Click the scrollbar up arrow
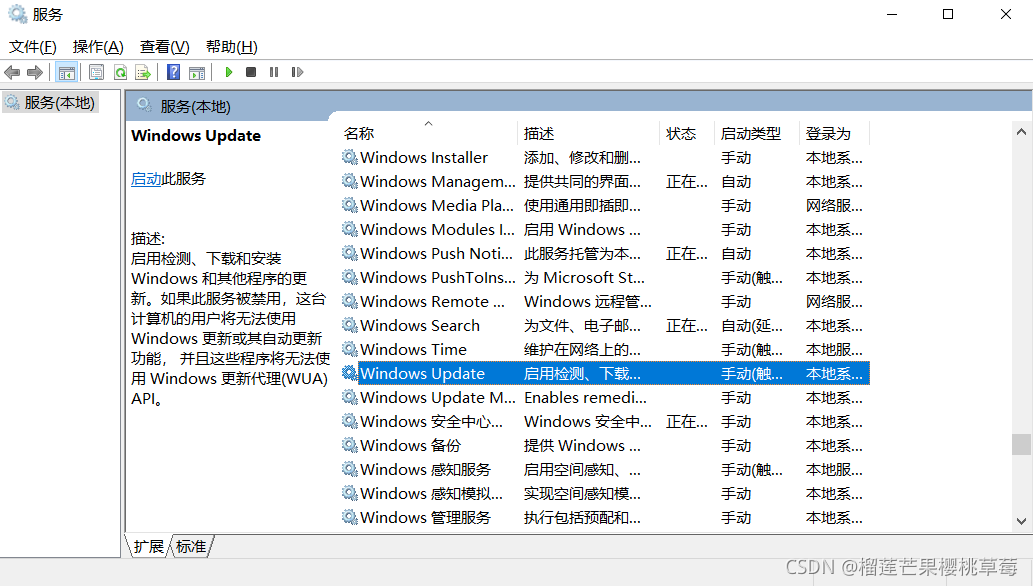 tap(1021, 132)
